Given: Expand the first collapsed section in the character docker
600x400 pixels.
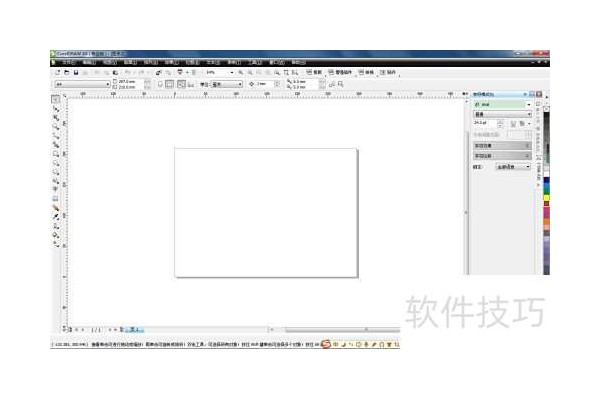Looking at the screenshot, I should click(x=502, y=146).
